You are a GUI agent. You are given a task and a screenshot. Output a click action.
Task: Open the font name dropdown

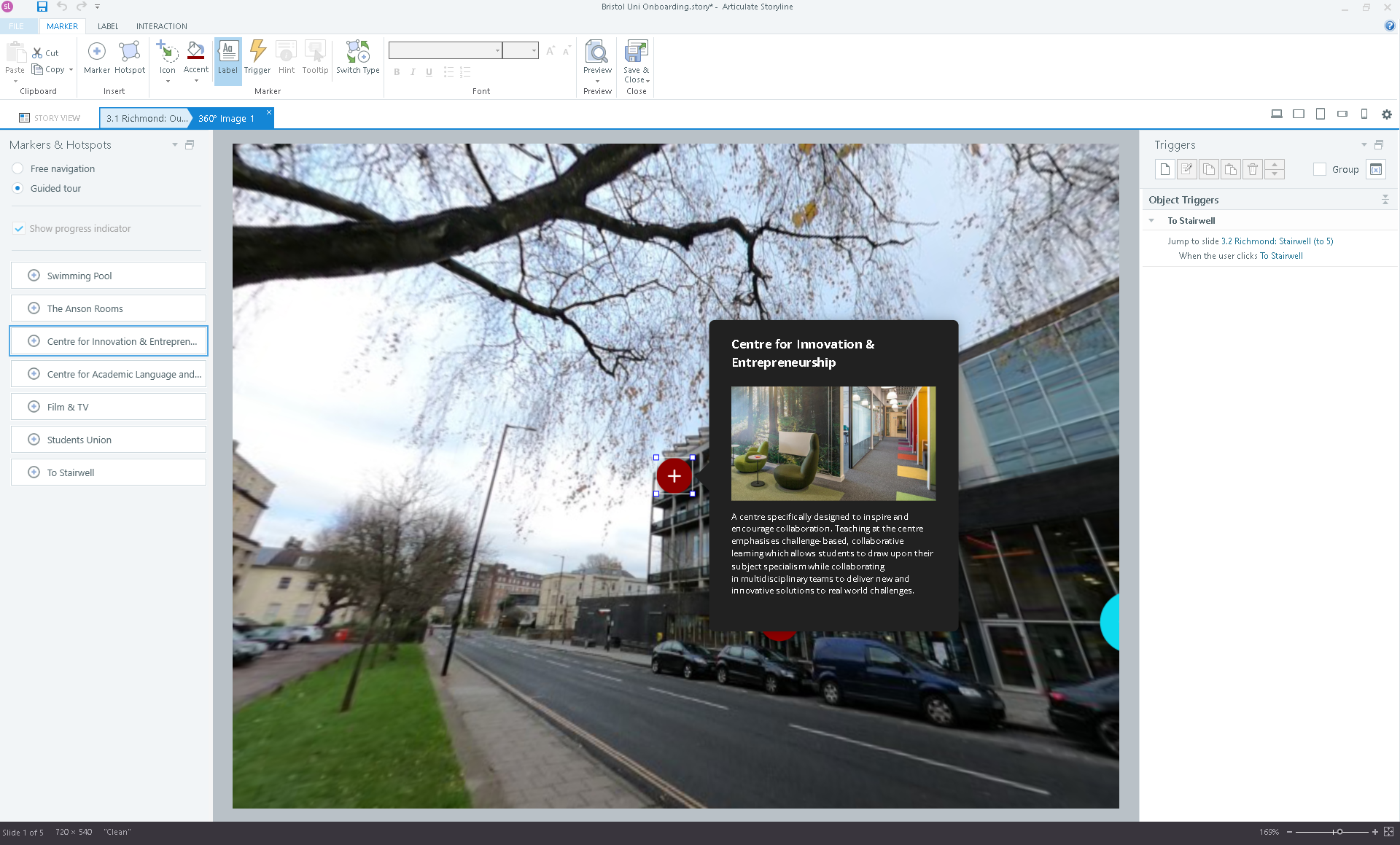pos(497,50)
